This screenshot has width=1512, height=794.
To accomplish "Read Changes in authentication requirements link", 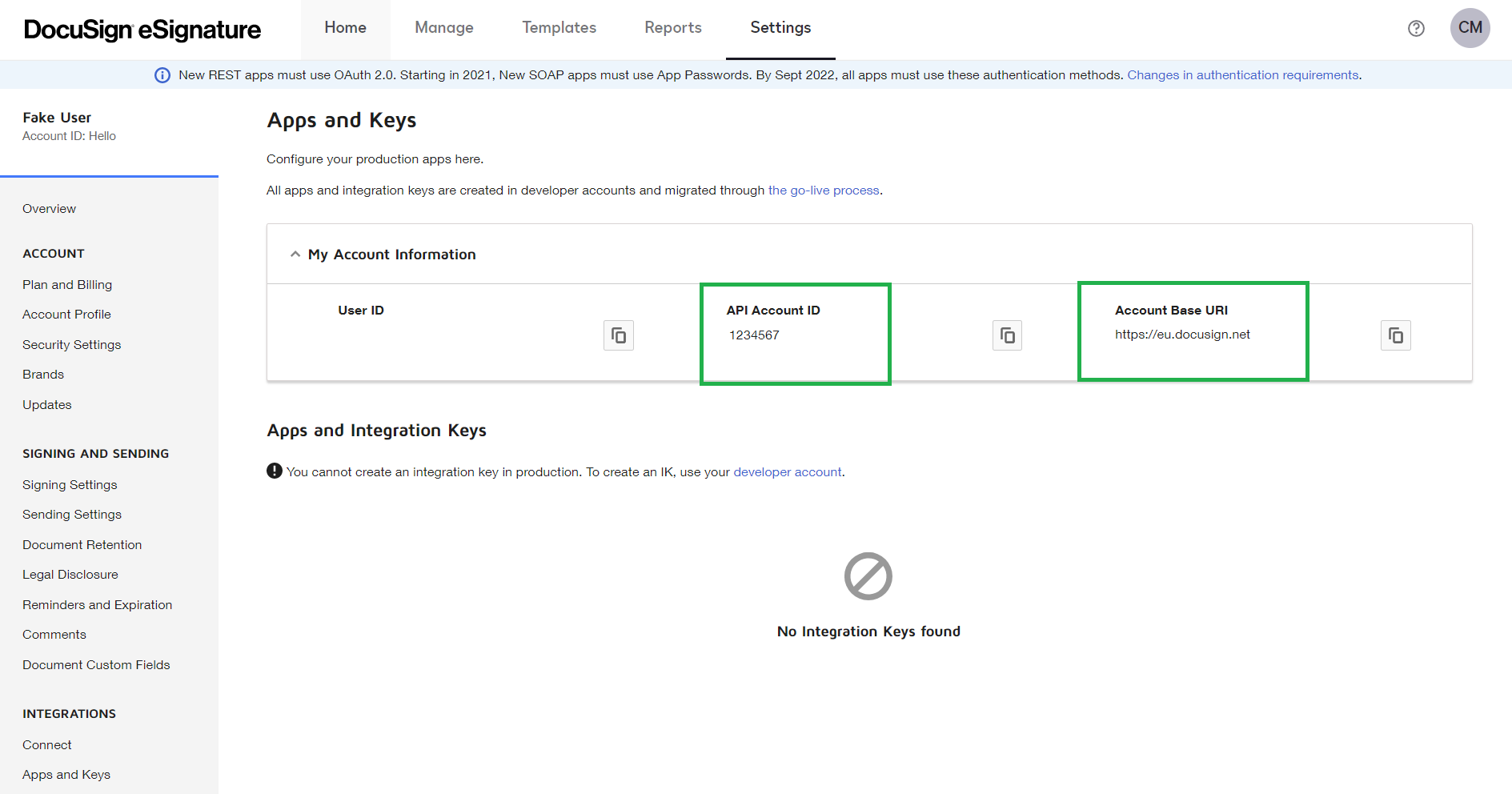I will click(1242, 75).
